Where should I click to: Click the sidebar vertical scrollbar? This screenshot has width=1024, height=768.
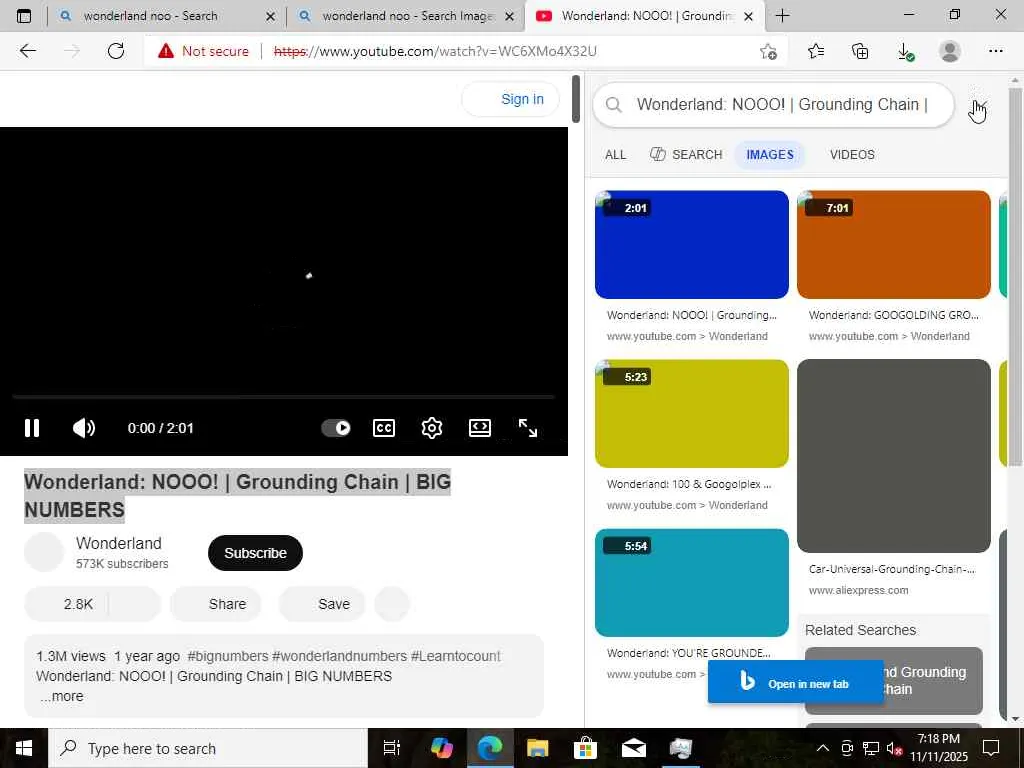tap(1015, 278)
